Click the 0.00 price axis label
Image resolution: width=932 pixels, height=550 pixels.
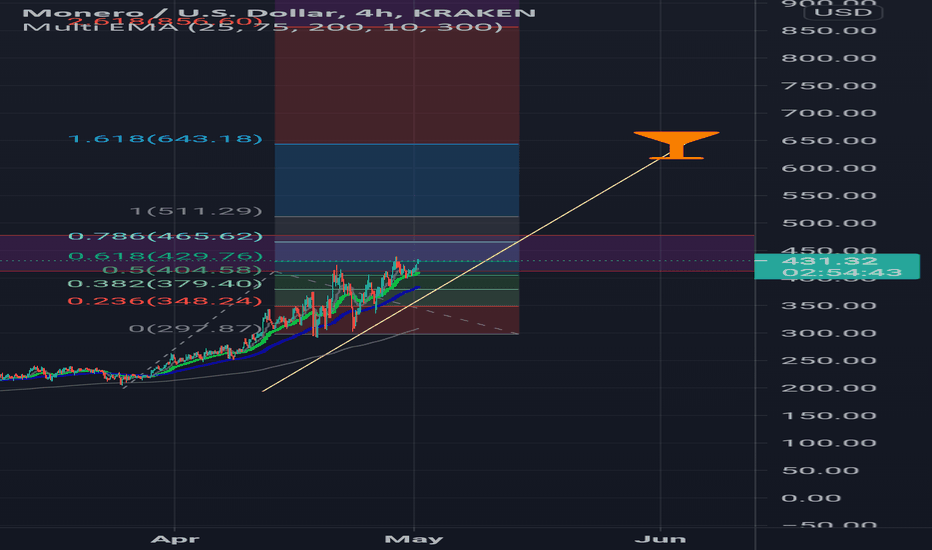(x=811, y=498)
